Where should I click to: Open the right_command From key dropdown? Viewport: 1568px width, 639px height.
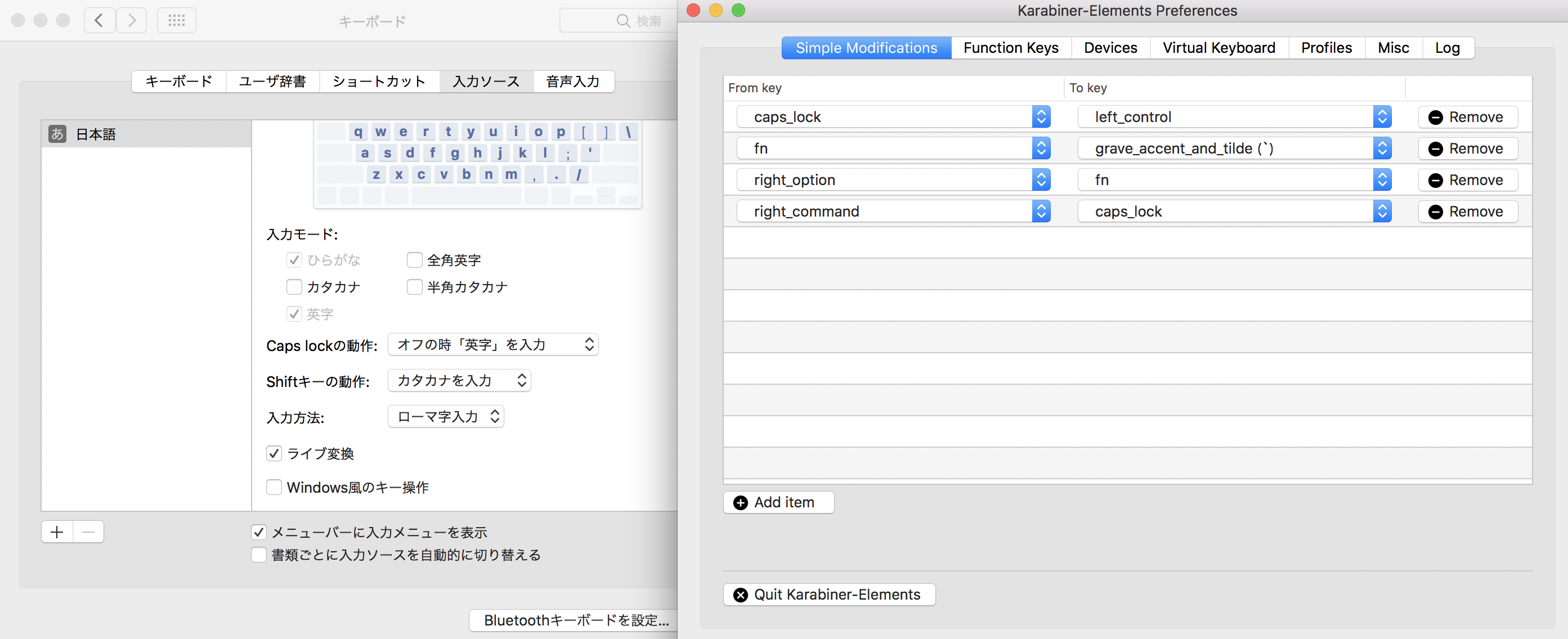(894, 212)
